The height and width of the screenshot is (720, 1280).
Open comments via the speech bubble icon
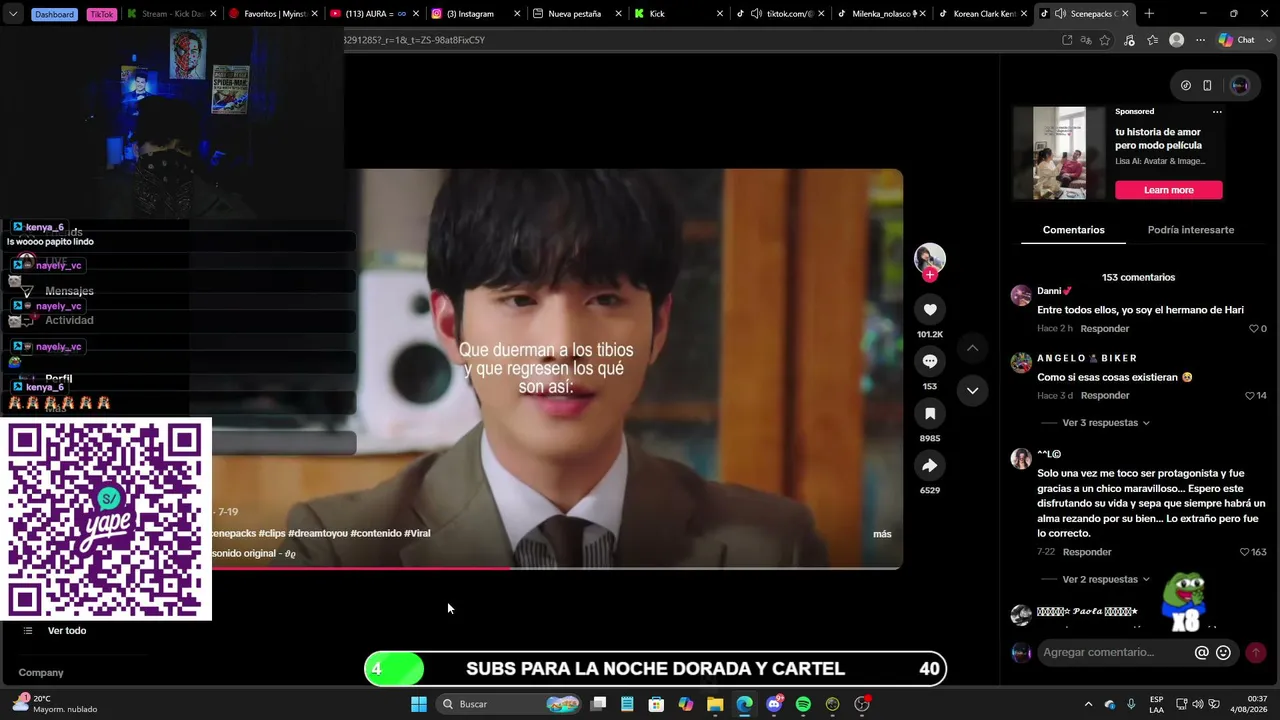click(x=930, y=361)
